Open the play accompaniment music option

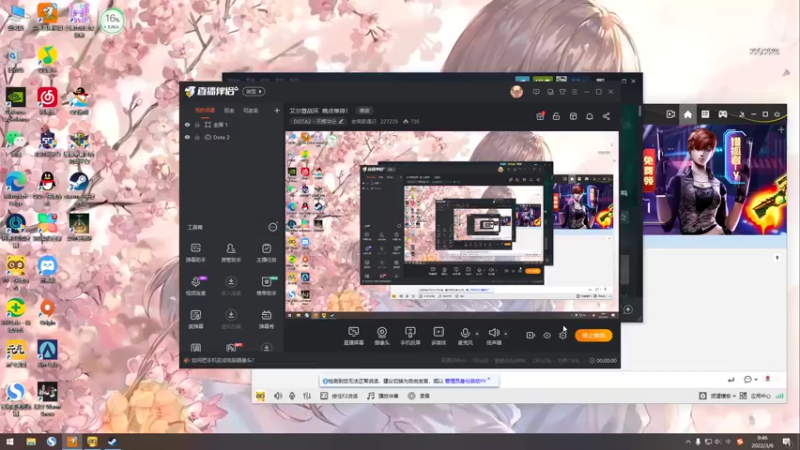383,396
